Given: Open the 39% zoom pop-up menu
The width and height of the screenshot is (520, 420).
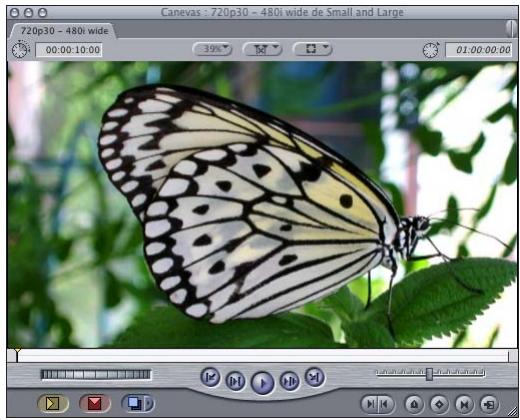Looking at the screenshot, I should point(212,49).
